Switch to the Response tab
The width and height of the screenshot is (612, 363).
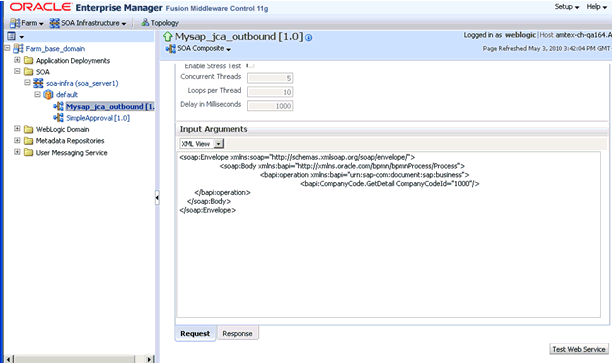point(237,334)
